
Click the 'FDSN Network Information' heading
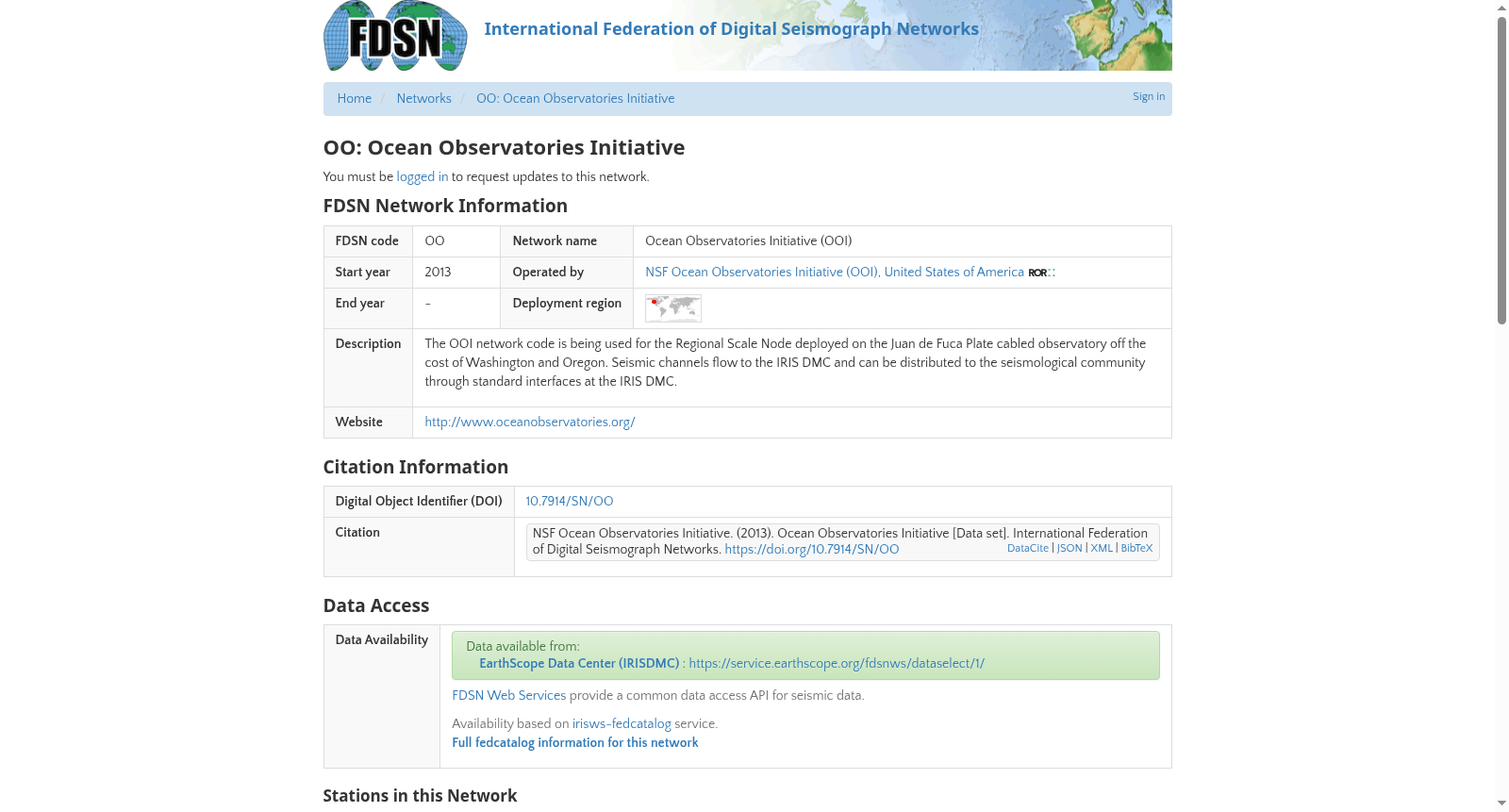click(445, 206)
